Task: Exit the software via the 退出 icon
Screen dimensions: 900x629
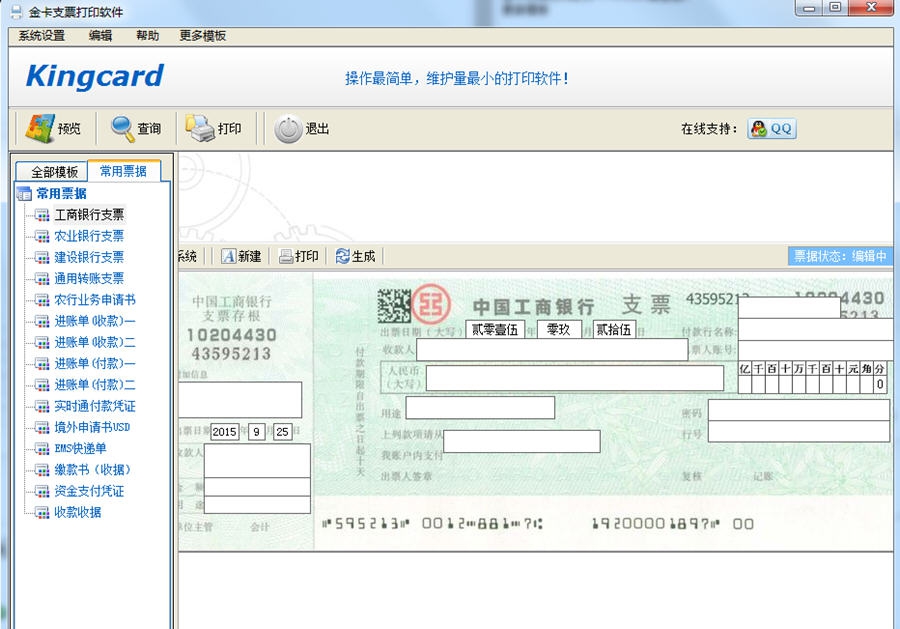Action: [x=300, y=128]
